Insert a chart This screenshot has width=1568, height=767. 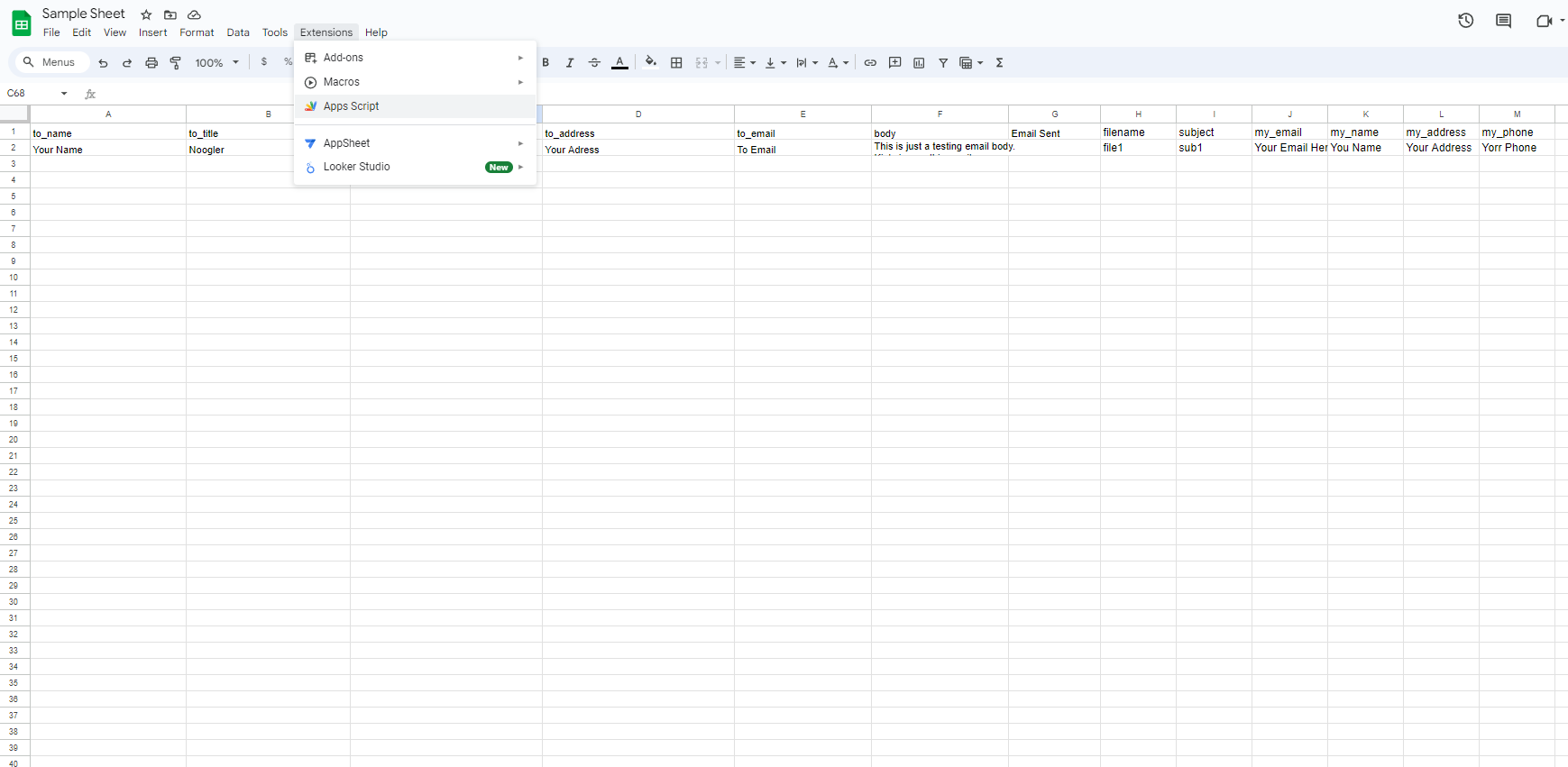pos(919,63)
